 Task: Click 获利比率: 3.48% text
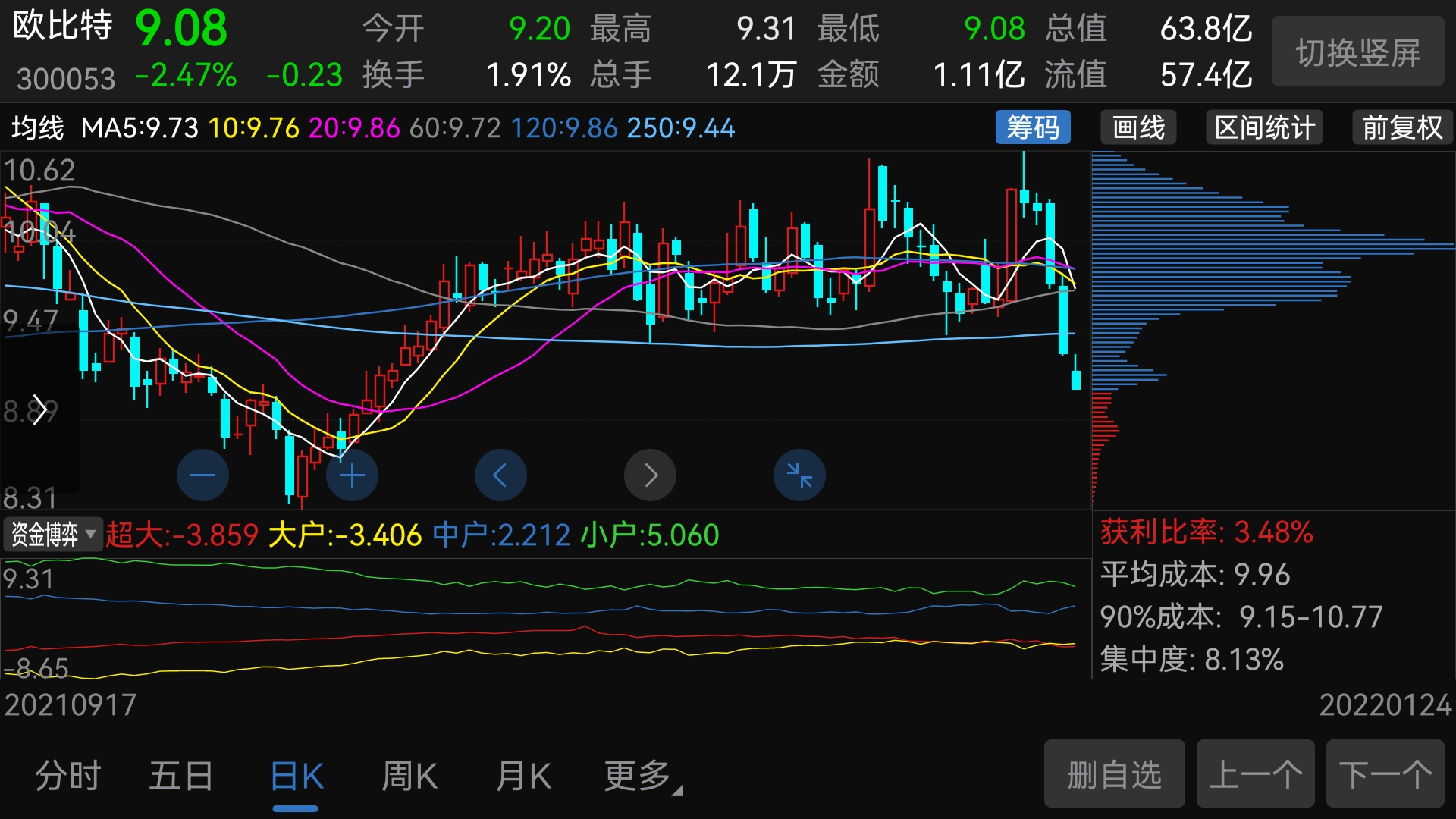[1207, 532]
